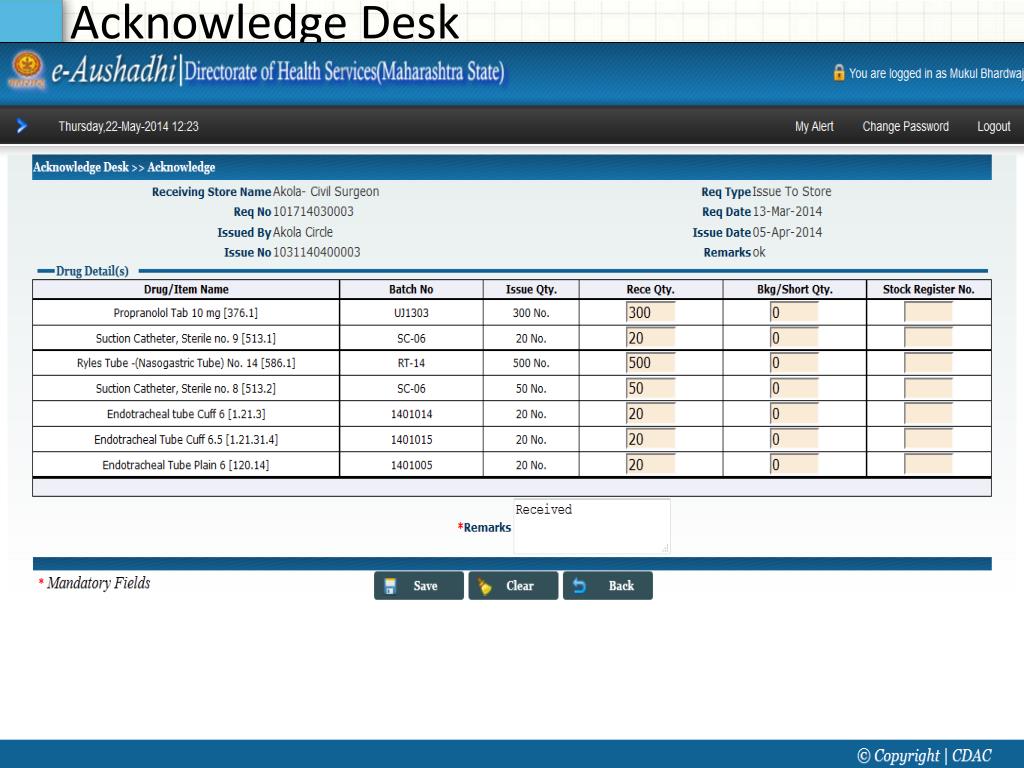The image size is (1024, 768).
Task: Click Rece Qty. field for Propranolol Tab
Action: (x=650, y=313)
